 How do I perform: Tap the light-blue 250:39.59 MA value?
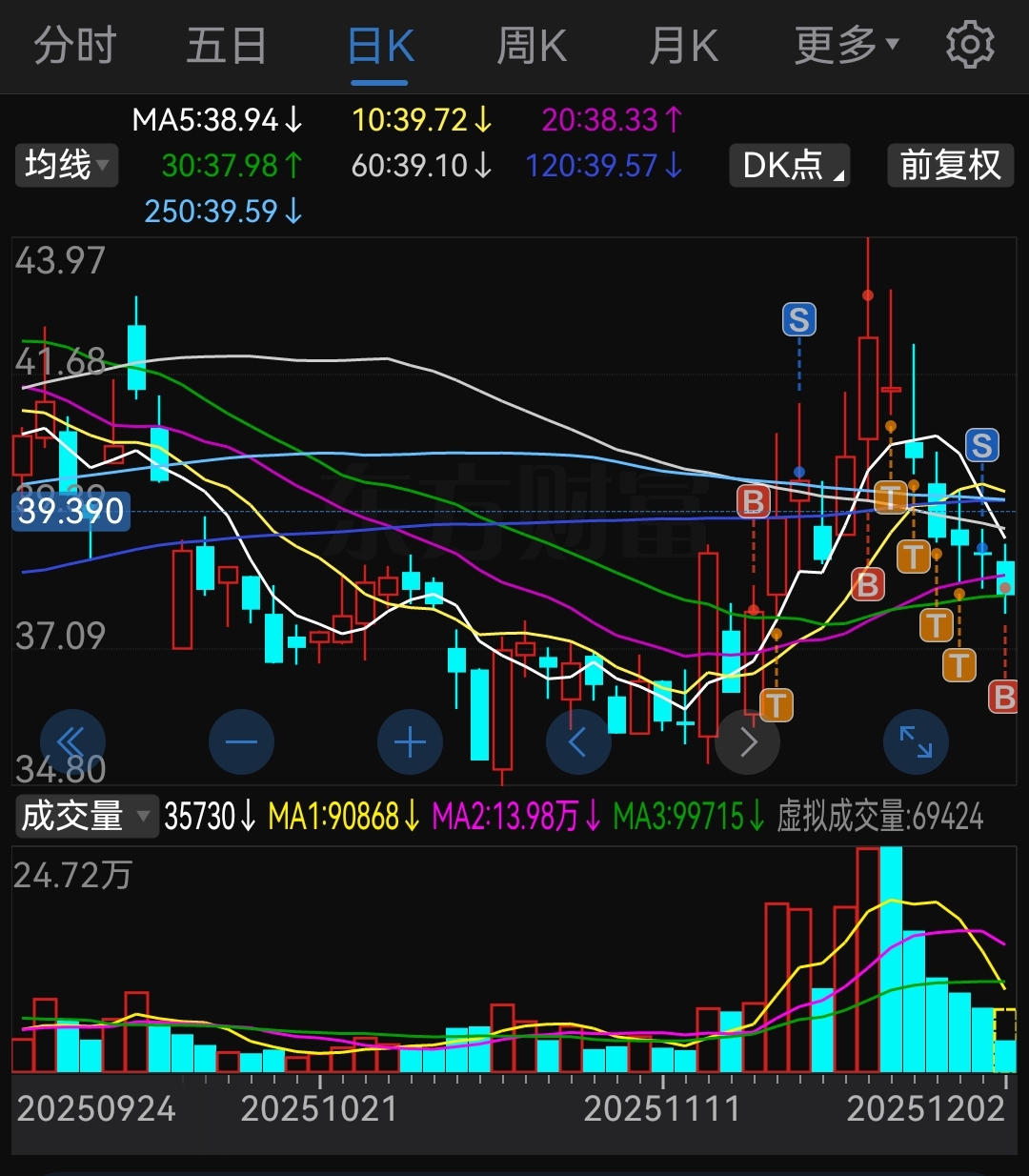click(x=224, y=212)
